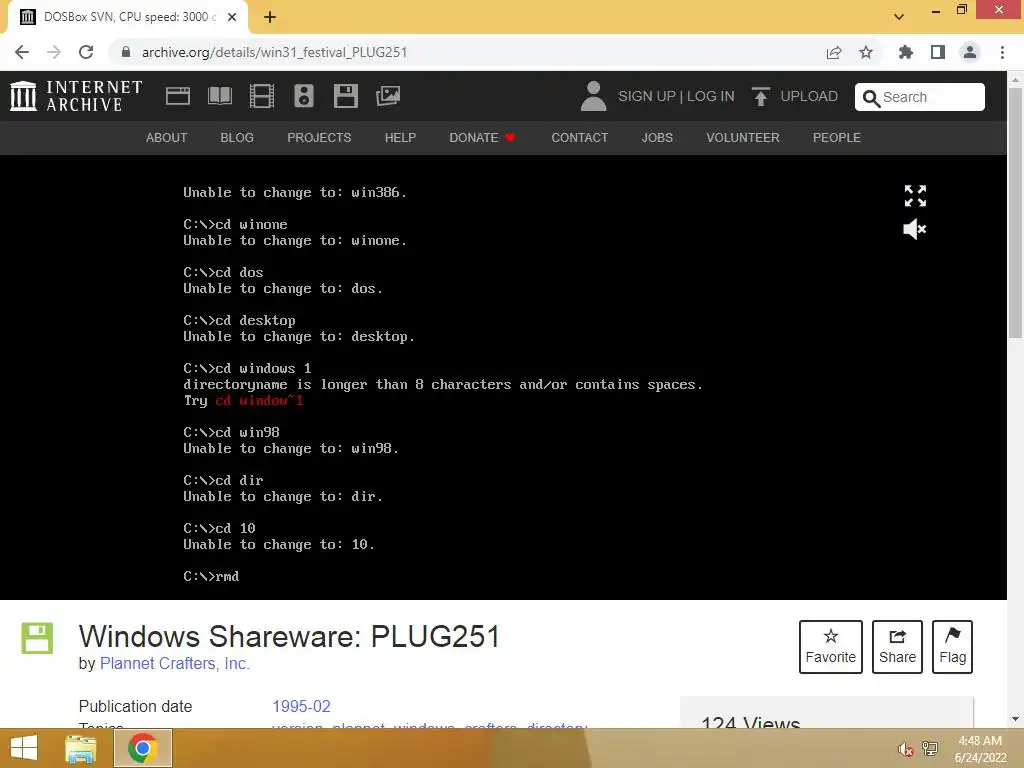
Task: Unmute the emulator sound
Action: (914, 229)
